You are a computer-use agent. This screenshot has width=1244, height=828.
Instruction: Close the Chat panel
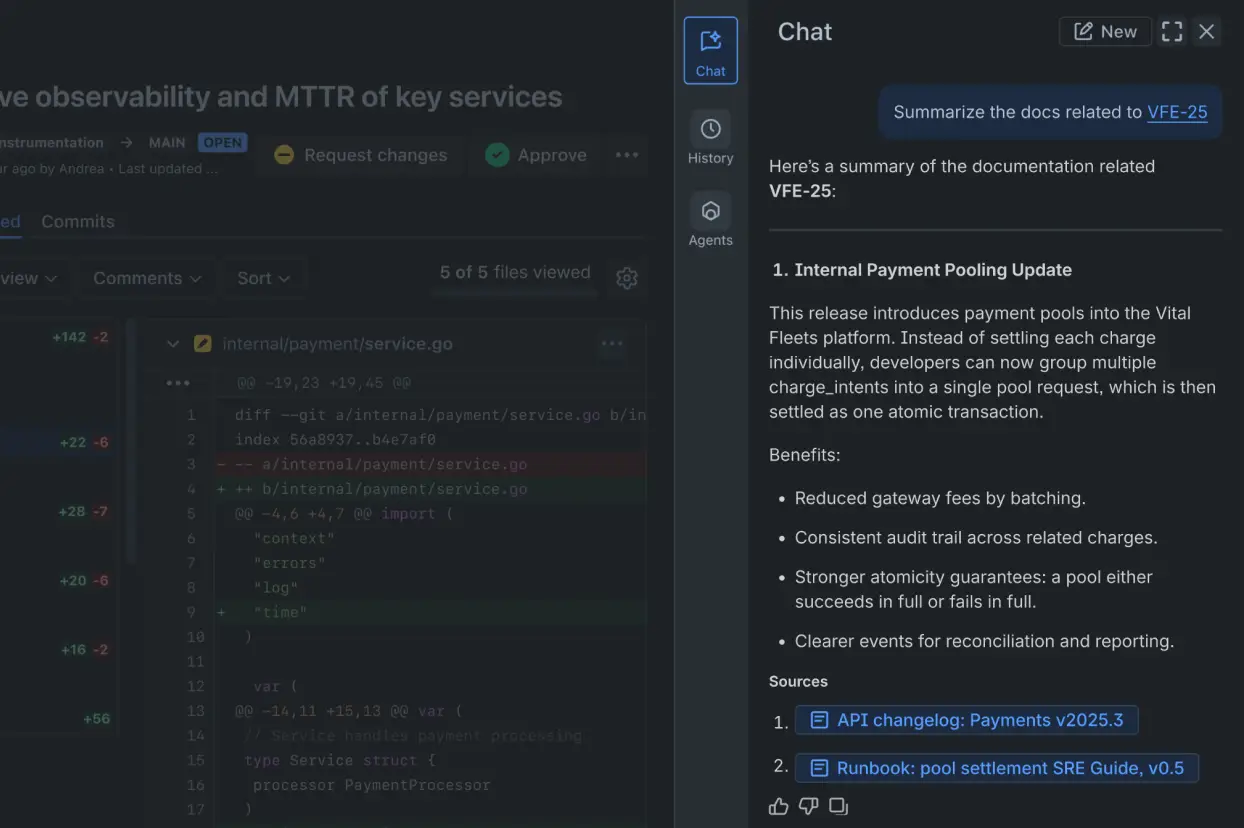pyautogui.click(x=1207, y=32)
